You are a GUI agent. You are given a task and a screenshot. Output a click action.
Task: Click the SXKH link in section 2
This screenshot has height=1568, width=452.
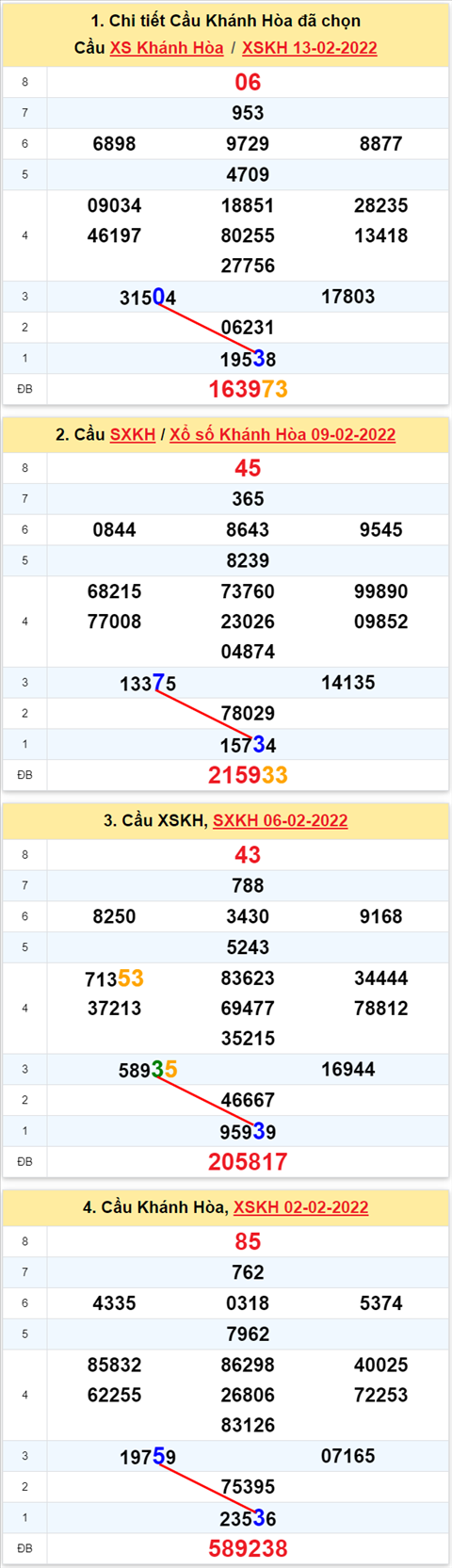(x=133, y=434)
